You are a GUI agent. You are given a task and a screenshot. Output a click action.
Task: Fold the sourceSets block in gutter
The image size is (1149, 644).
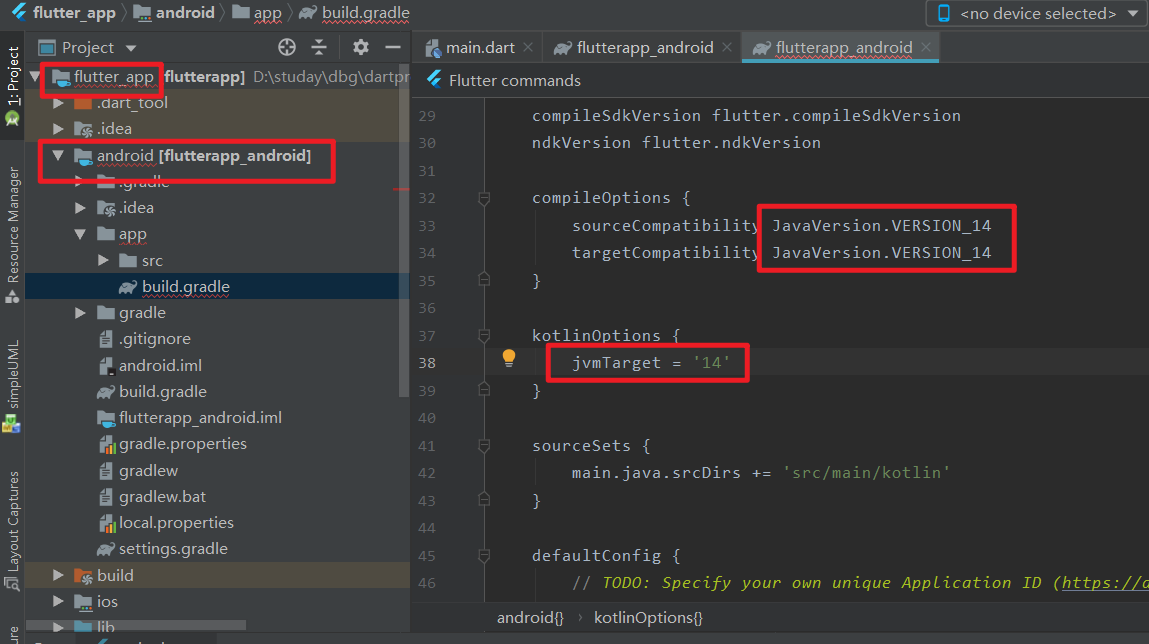(x=484, y=445)
